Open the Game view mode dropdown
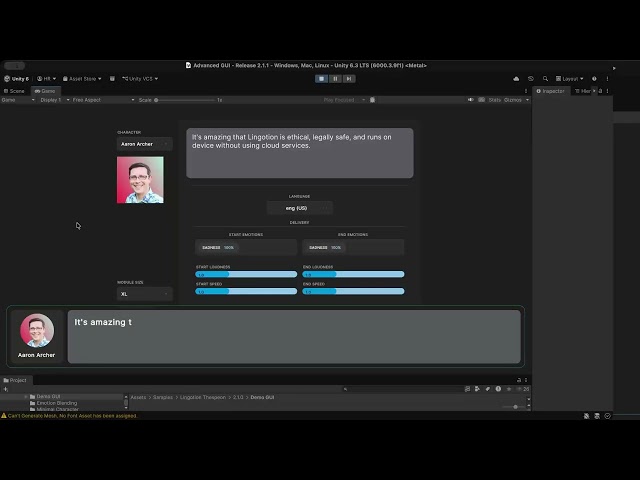The image size is (640, 480). (x=18, y=100)
